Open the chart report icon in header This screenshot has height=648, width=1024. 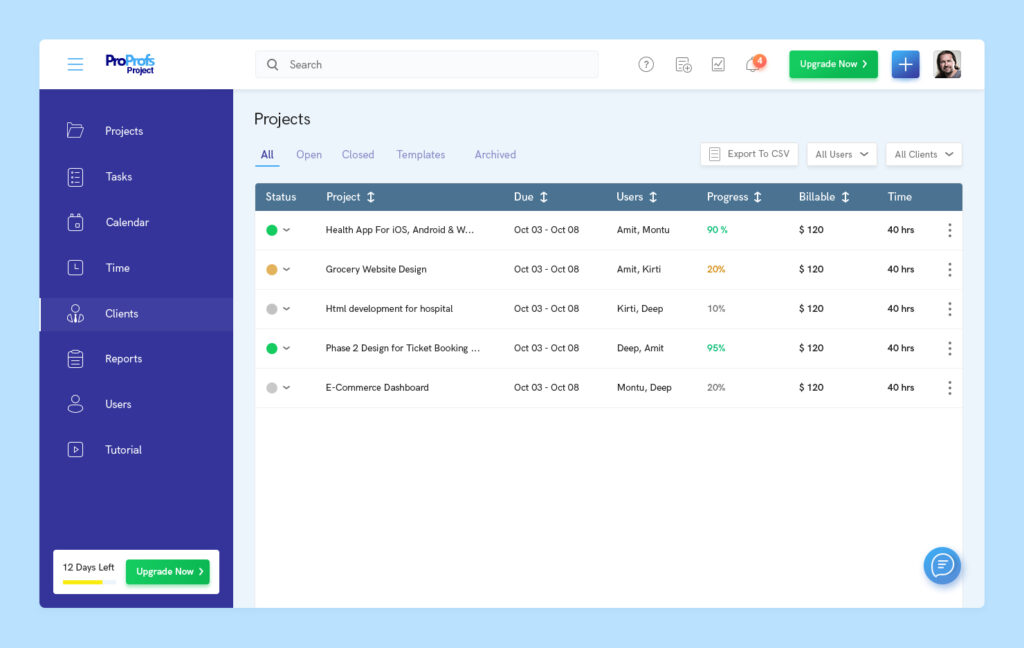(x=718, y=65)
